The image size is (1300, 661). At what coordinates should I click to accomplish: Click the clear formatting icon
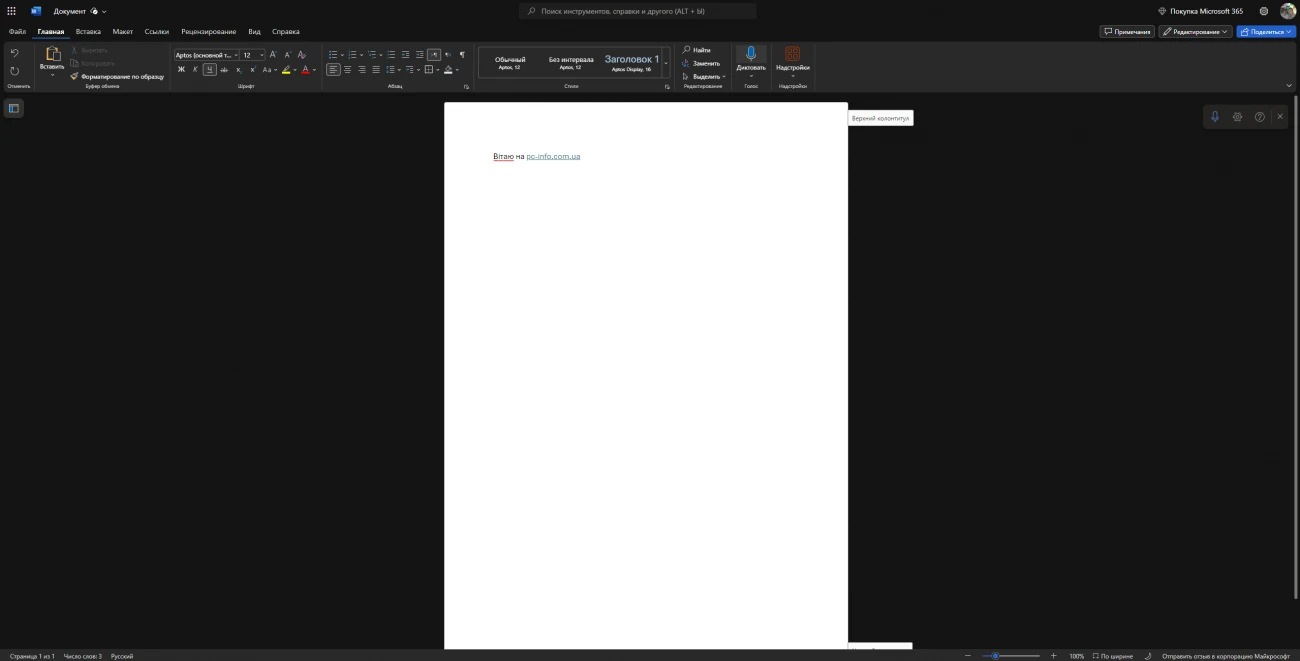pos(302,55)
